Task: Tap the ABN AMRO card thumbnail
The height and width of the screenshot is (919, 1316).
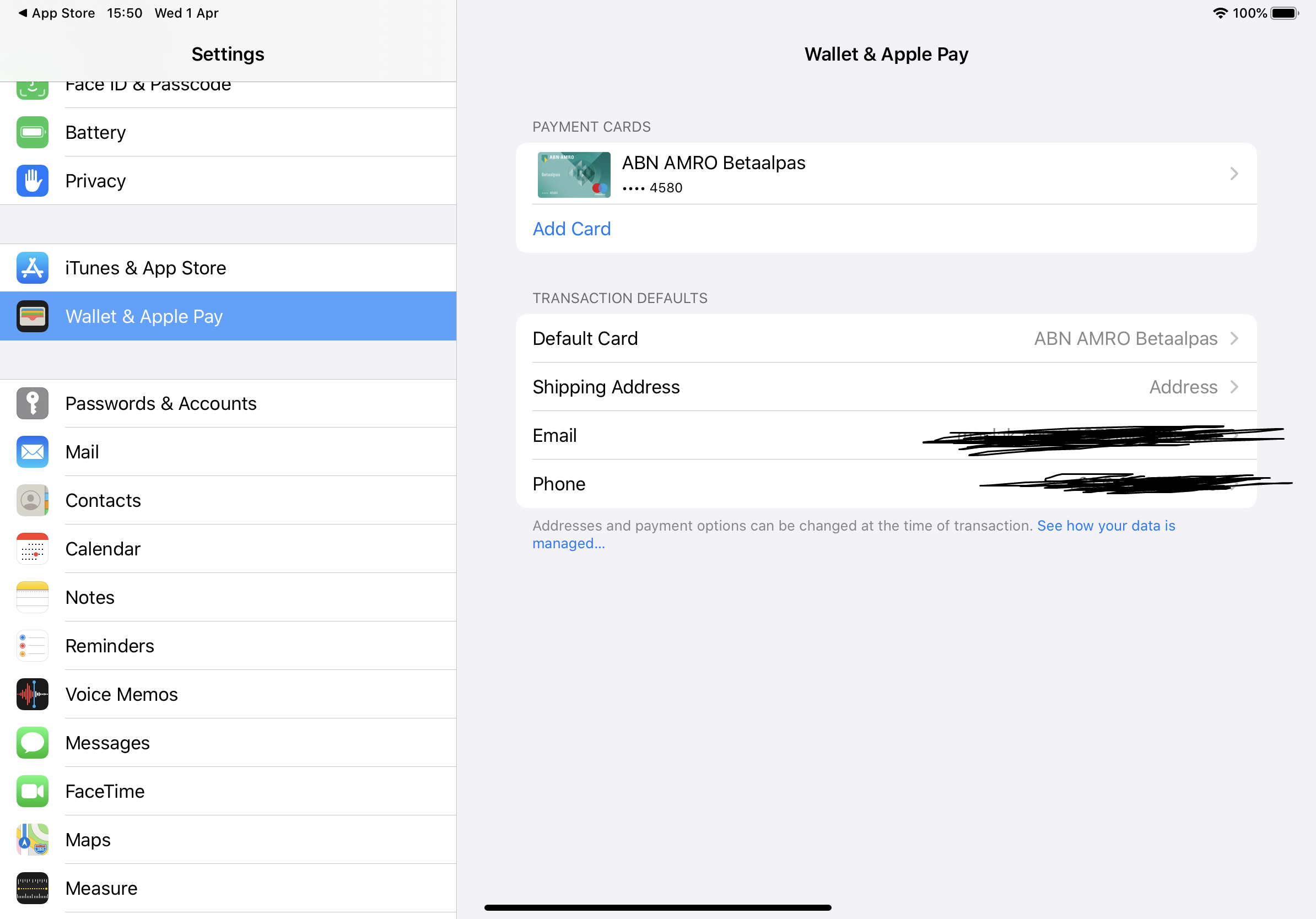Action: [574, 175]
